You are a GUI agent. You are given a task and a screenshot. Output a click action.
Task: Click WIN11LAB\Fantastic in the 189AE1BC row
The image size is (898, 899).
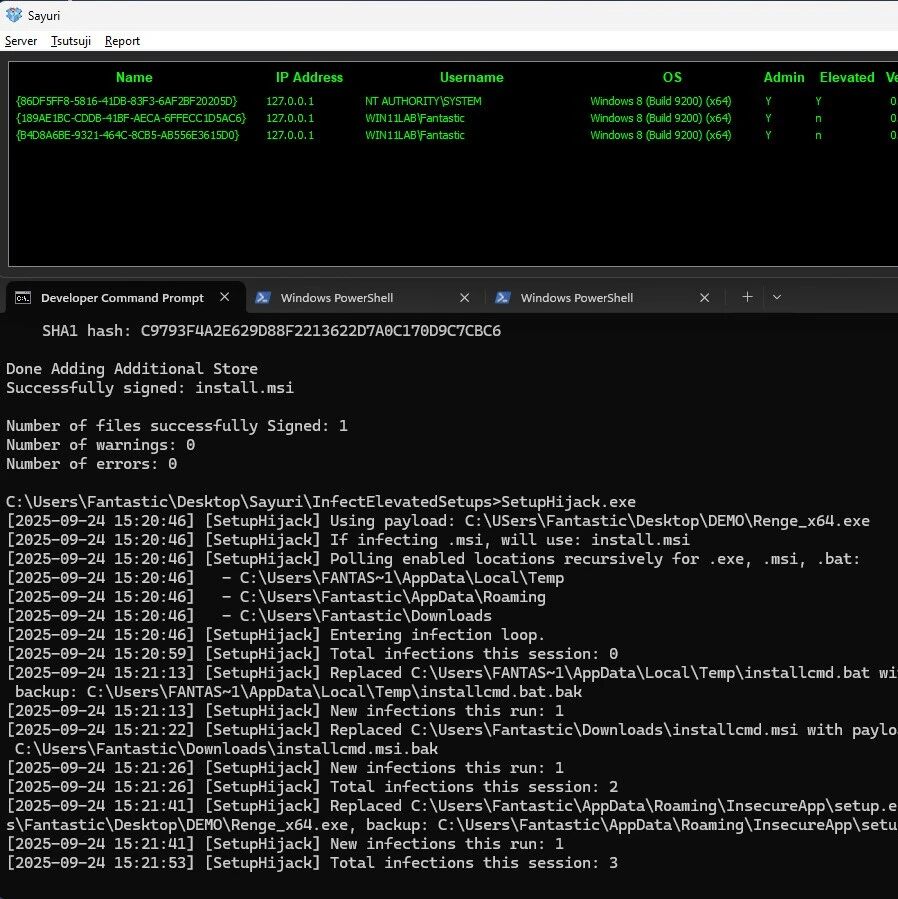415,118
